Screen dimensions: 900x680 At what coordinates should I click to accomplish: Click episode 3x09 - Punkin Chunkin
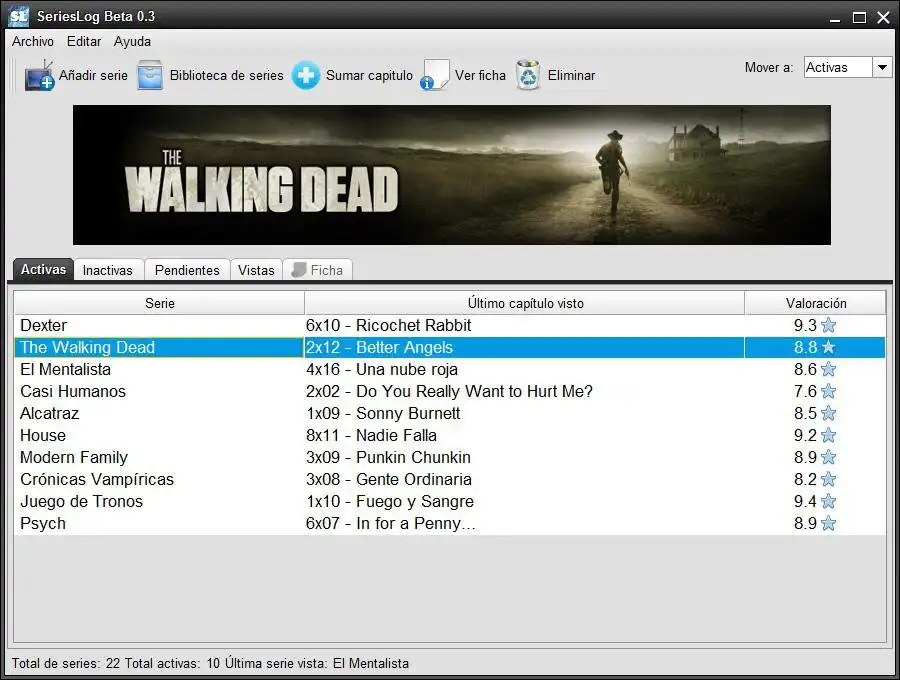[388, 457]
